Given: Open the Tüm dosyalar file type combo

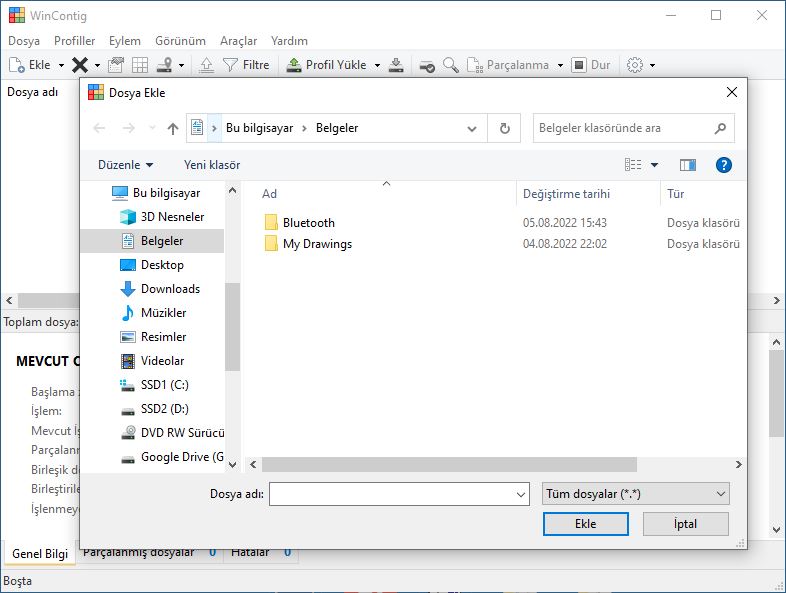Looking at the screenshot, I should point(636,494).
